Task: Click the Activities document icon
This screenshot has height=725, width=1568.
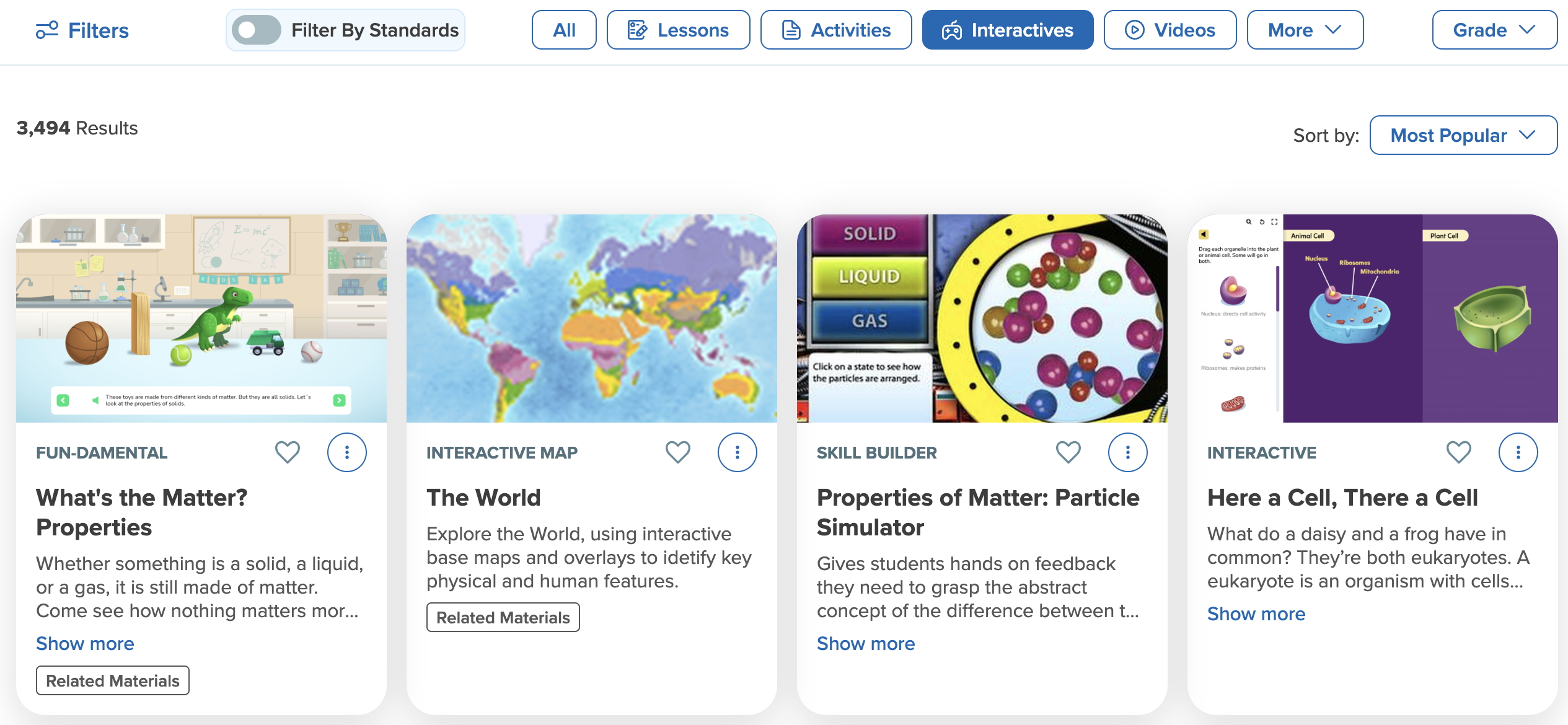Action: pos(791,29)
